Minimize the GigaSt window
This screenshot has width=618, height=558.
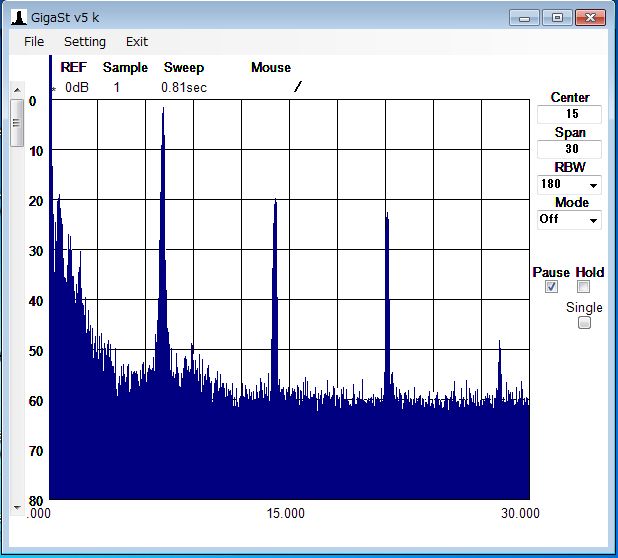coord(524,18)
